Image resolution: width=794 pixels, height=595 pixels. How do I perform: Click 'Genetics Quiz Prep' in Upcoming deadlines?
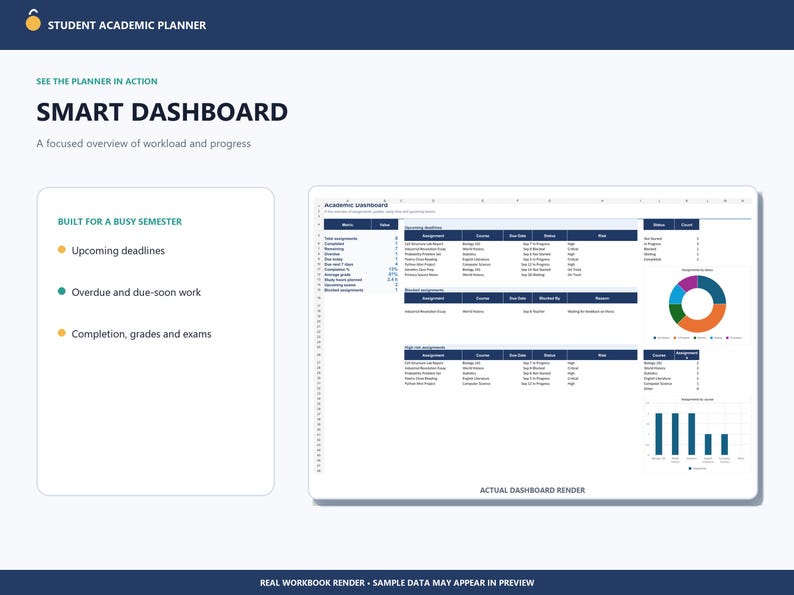click(419, 269)
